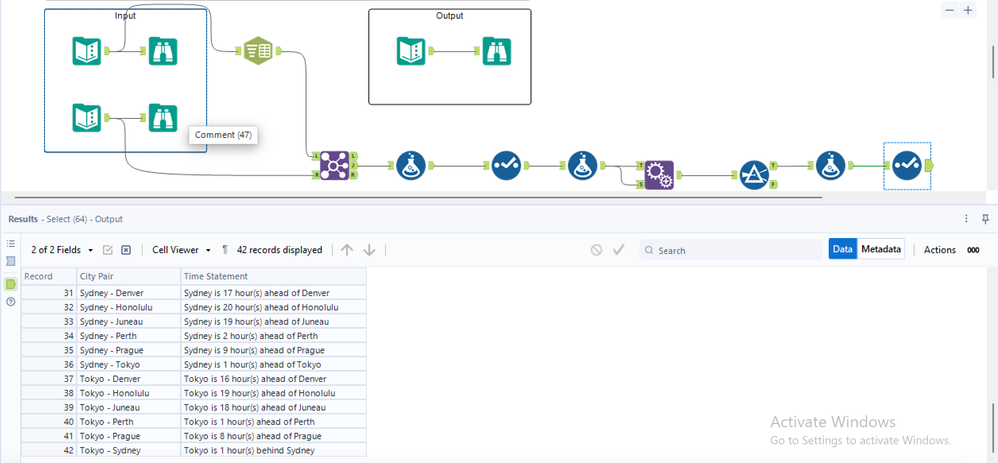Image resolution: width=998 pixels, height=463 pixels.
Task: Select the olive green table tool beside Input container
Action: 258,51
